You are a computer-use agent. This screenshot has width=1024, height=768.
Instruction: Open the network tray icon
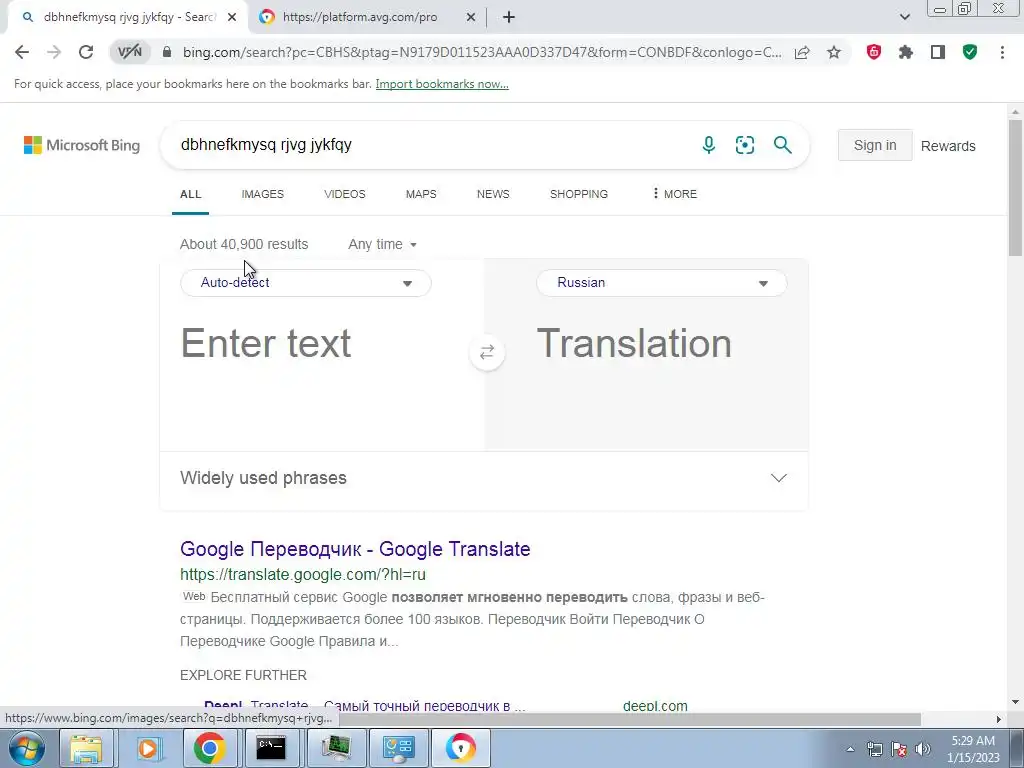click(x=874, y=749)
